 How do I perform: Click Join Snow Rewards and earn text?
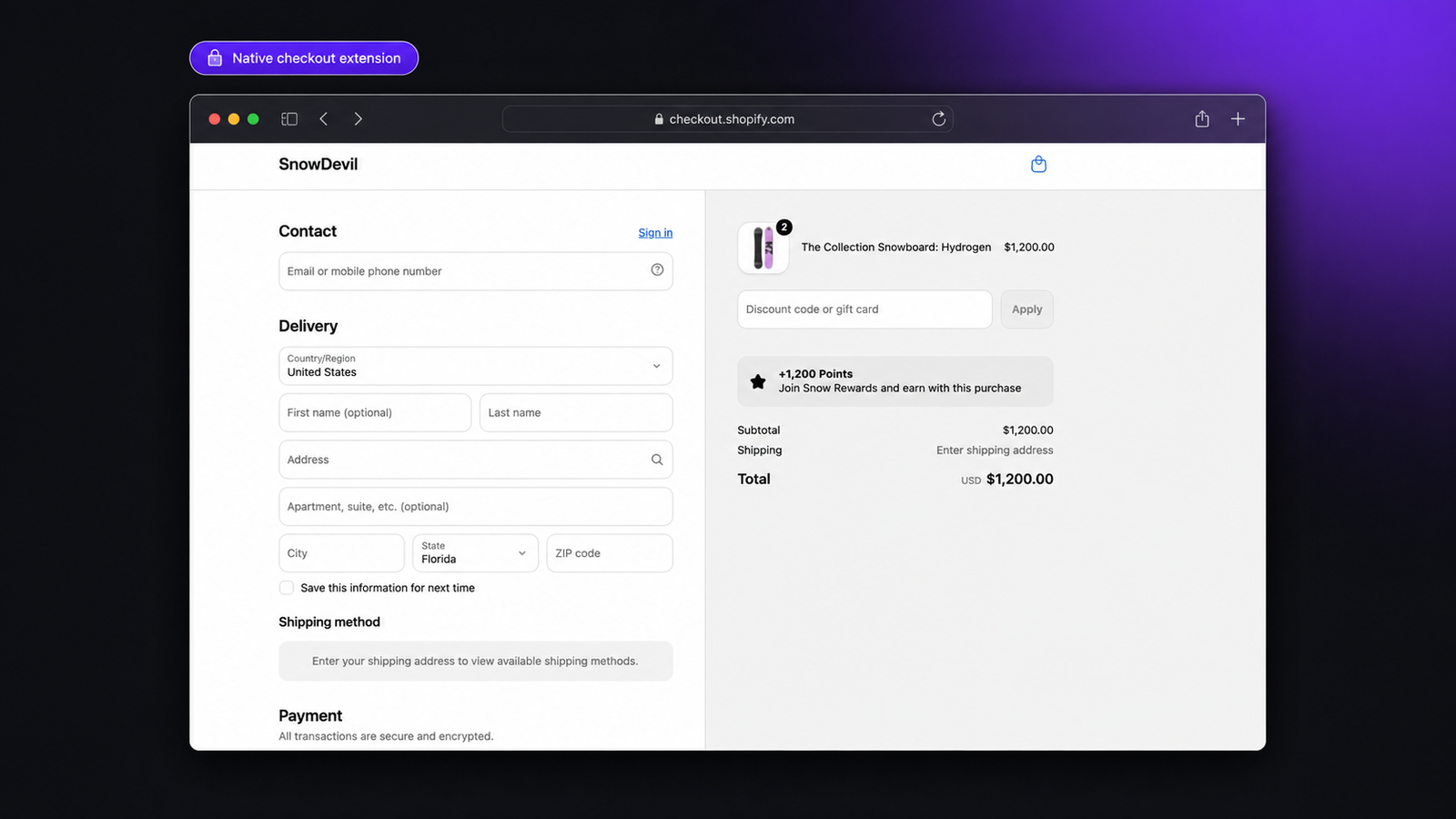coord(900,389)
